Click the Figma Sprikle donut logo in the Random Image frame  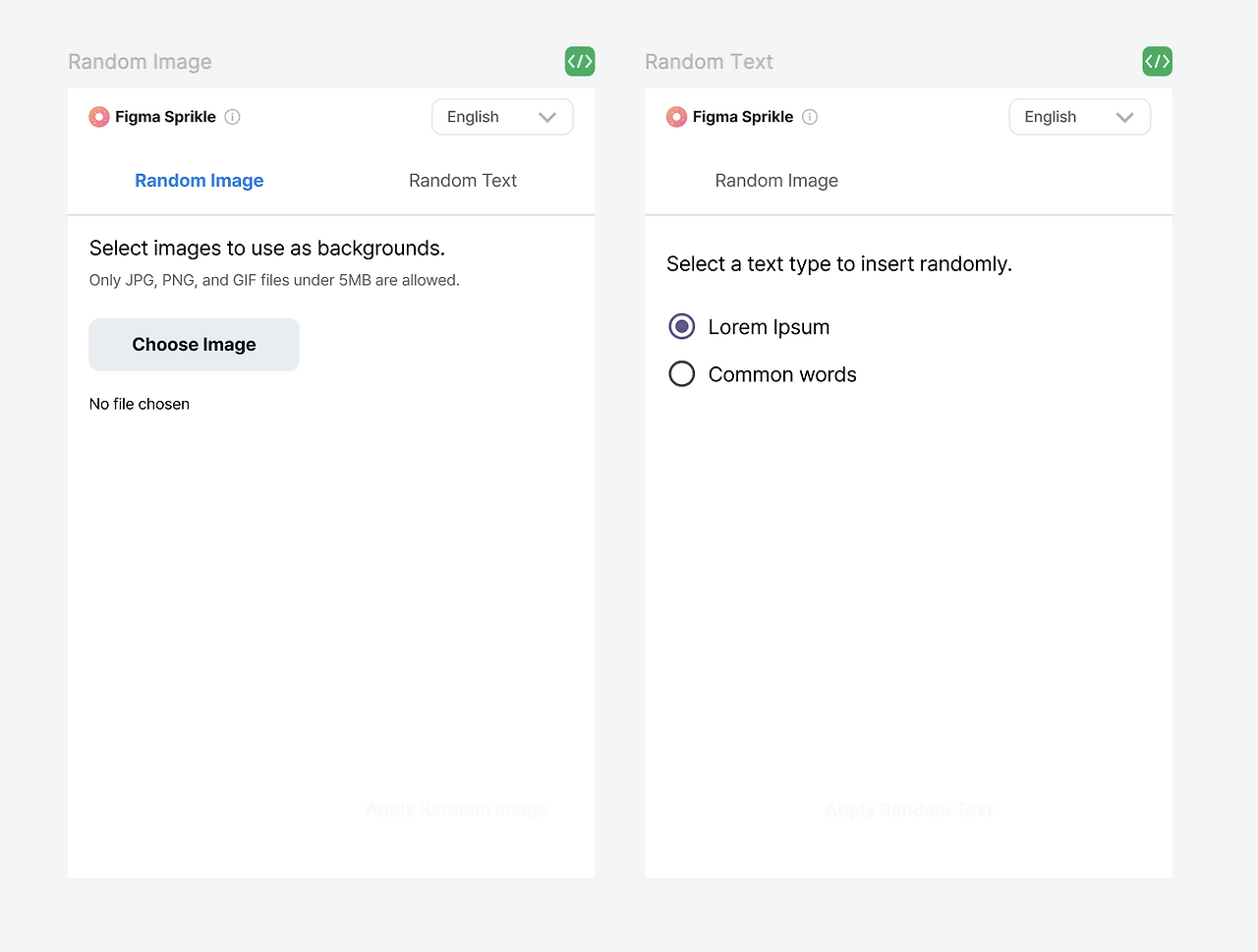99,117
